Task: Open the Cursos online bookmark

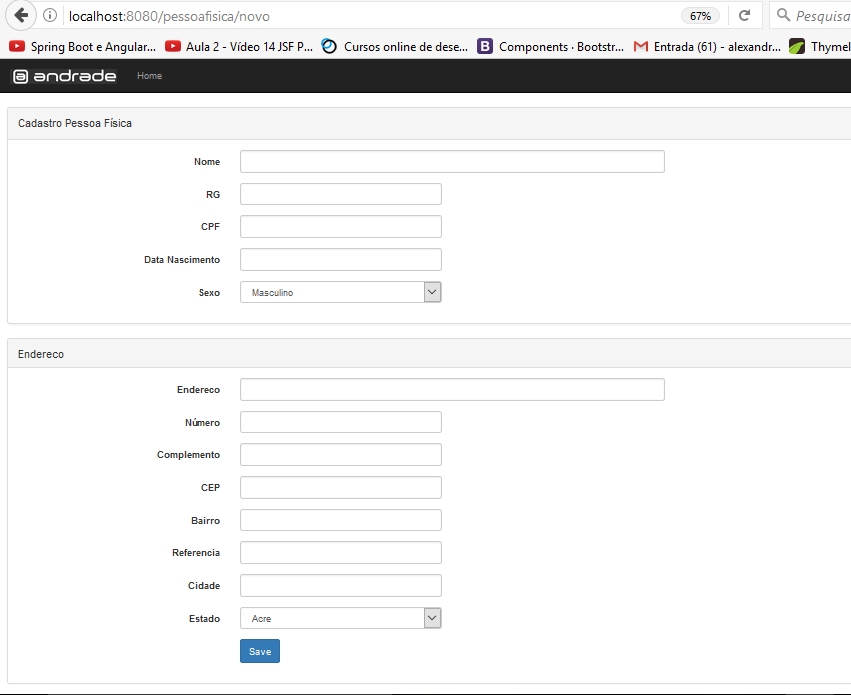Action: 395,47
